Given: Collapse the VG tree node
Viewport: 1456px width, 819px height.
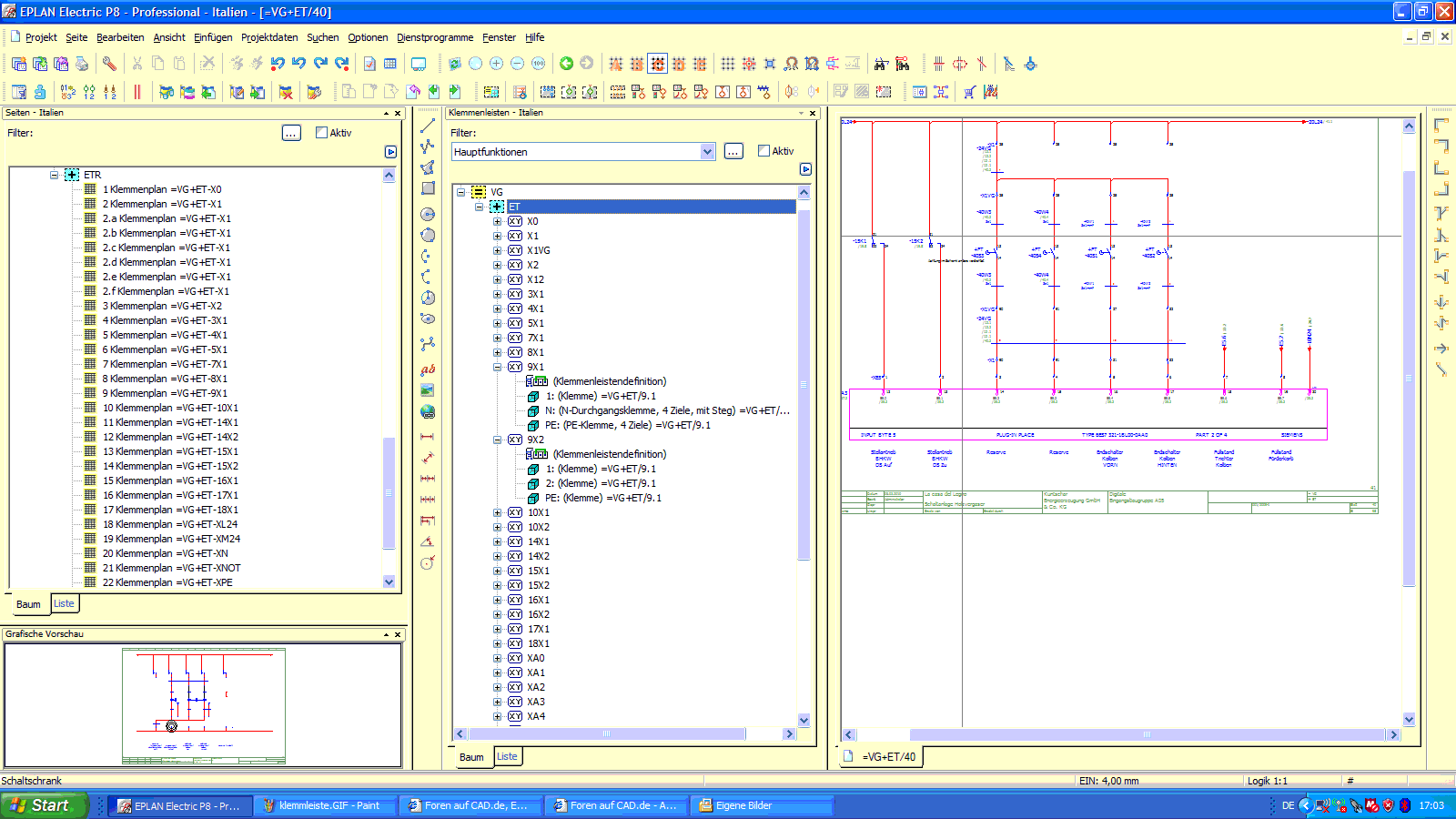Looking at the screenshot, I should 461,192.
